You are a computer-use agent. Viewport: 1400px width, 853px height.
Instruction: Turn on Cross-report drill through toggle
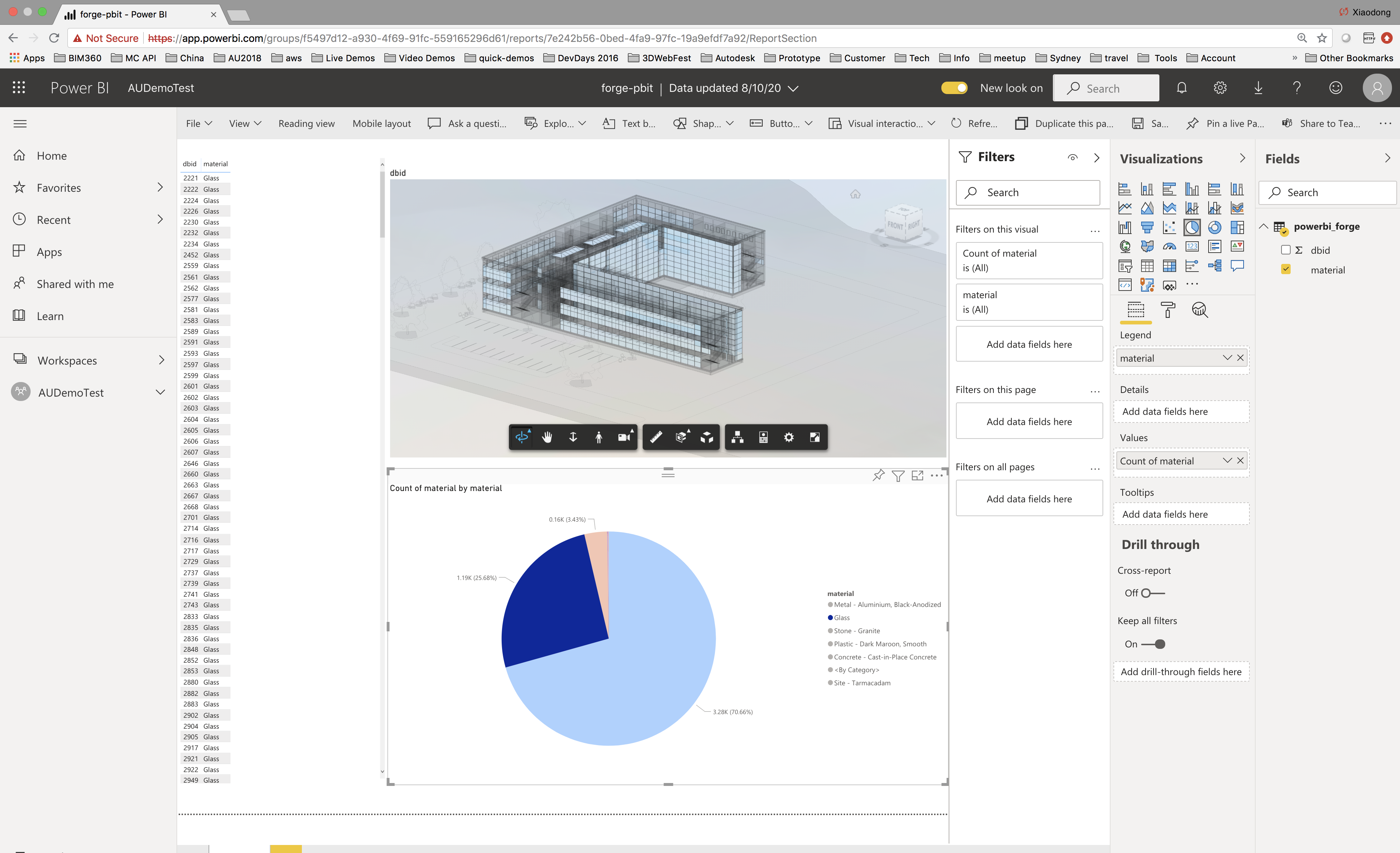point(1153,593)
